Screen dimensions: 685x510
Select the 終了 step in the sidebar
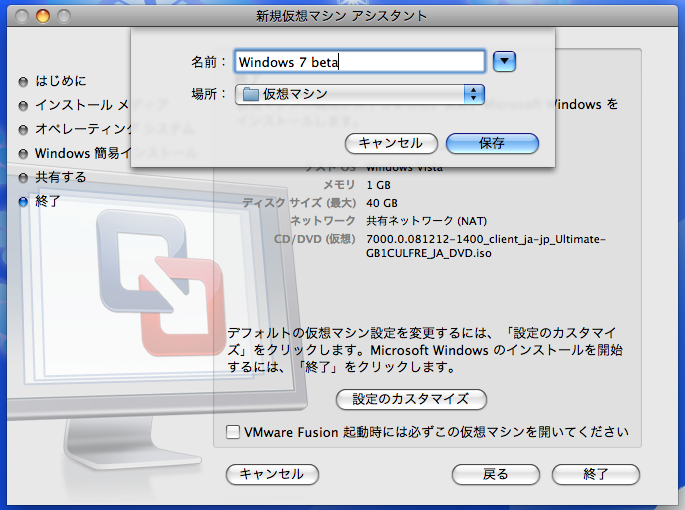pyautogui.click(x=40, y=201)
